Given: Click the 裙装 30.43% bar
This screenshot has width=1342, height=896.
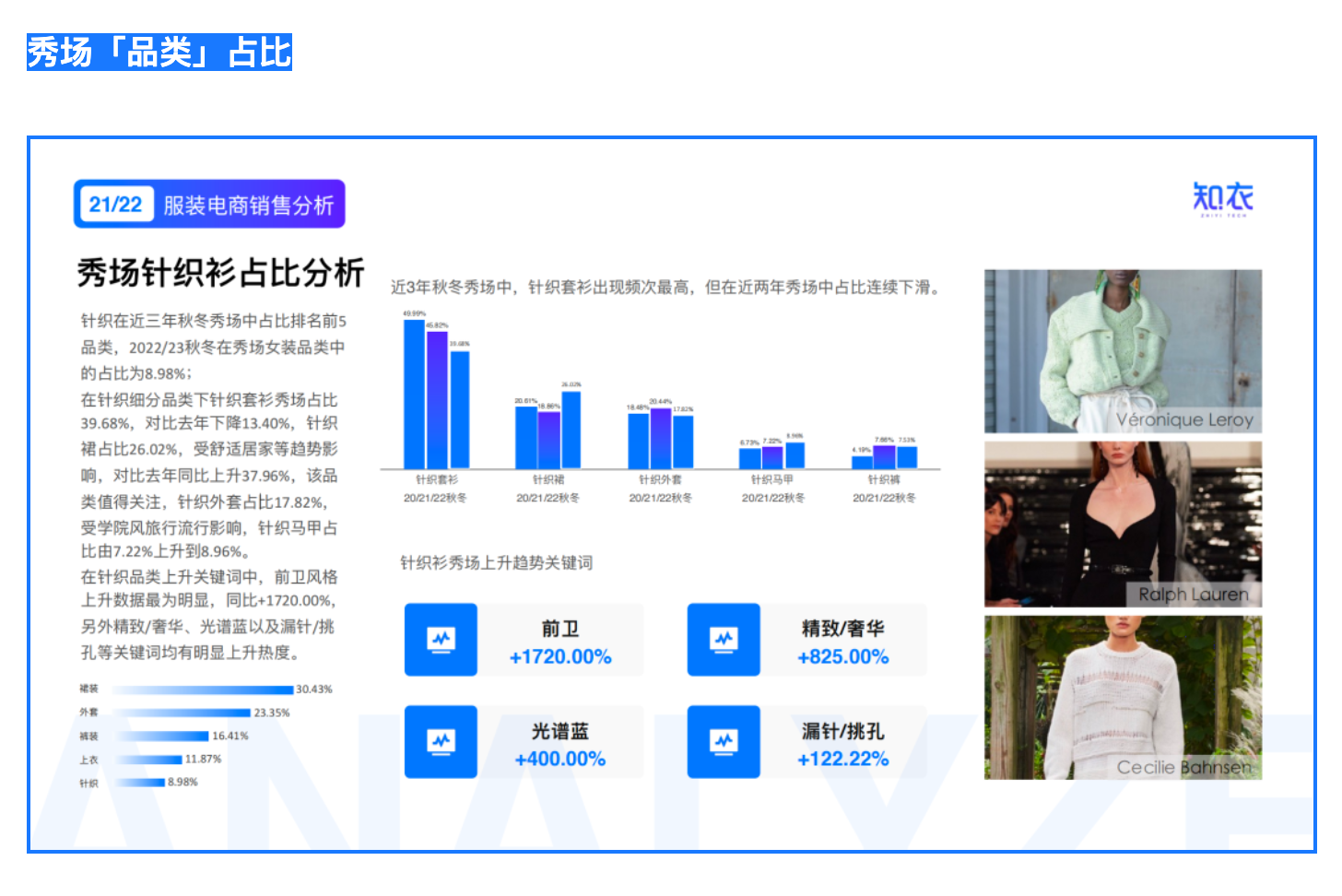Looking at the screenshot, I should pos(203,690).
